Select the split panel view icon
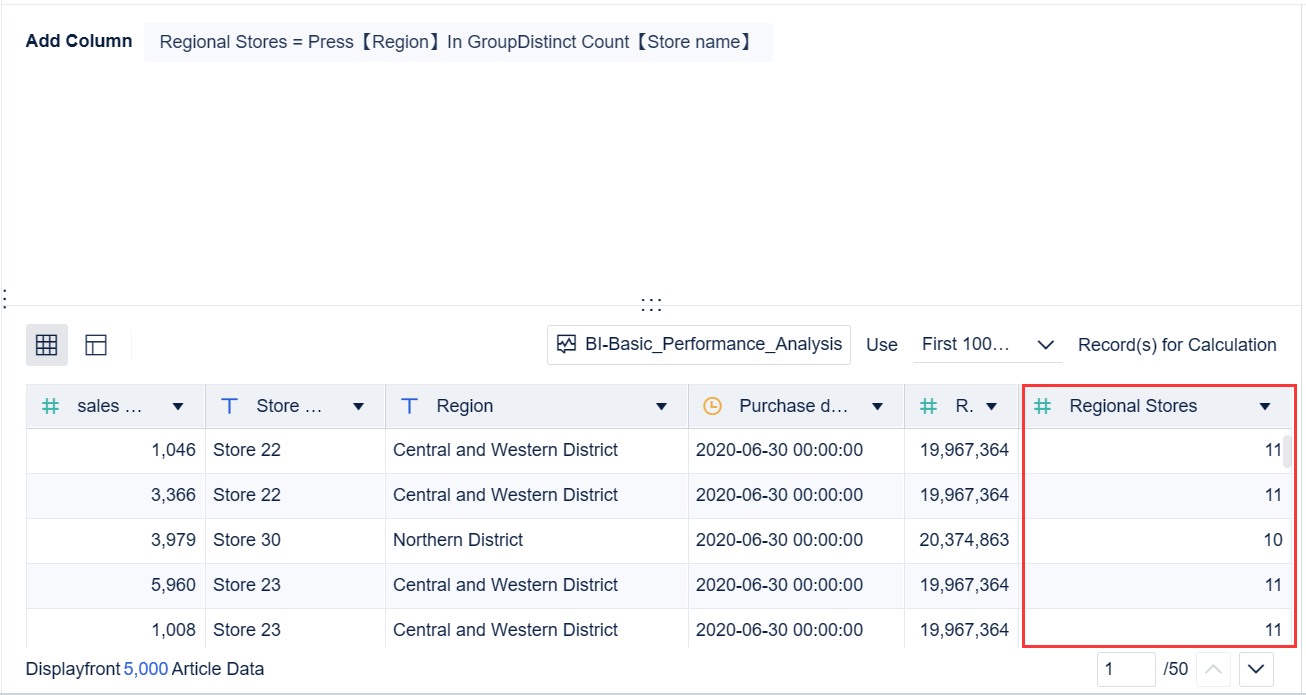 pyautogui.click(x=95, y=344)
